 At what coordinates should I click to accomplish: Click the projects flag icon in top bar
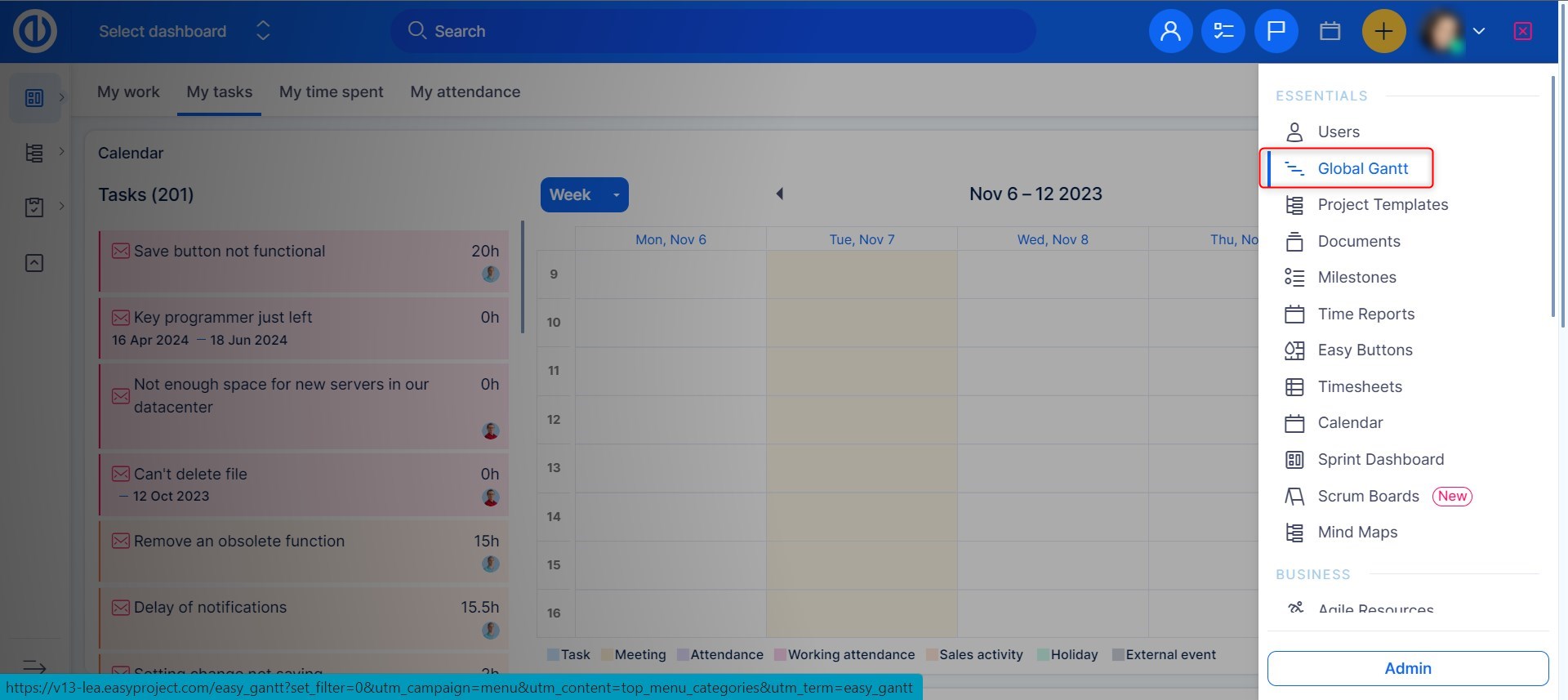pos(1276,31)
